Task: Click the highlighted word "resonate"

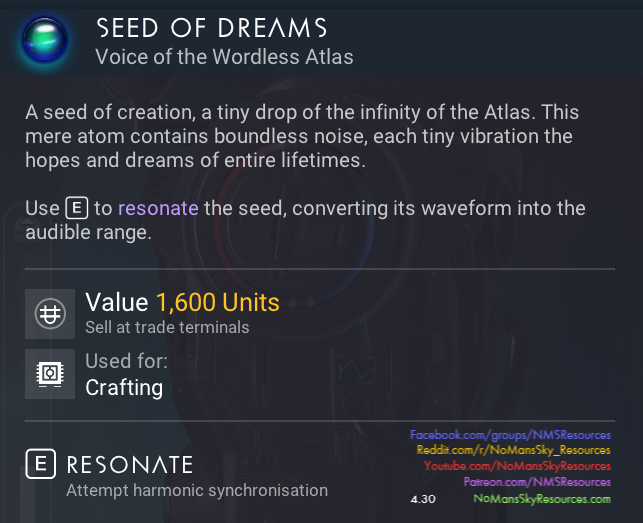Action: click(x=158, y=209)
